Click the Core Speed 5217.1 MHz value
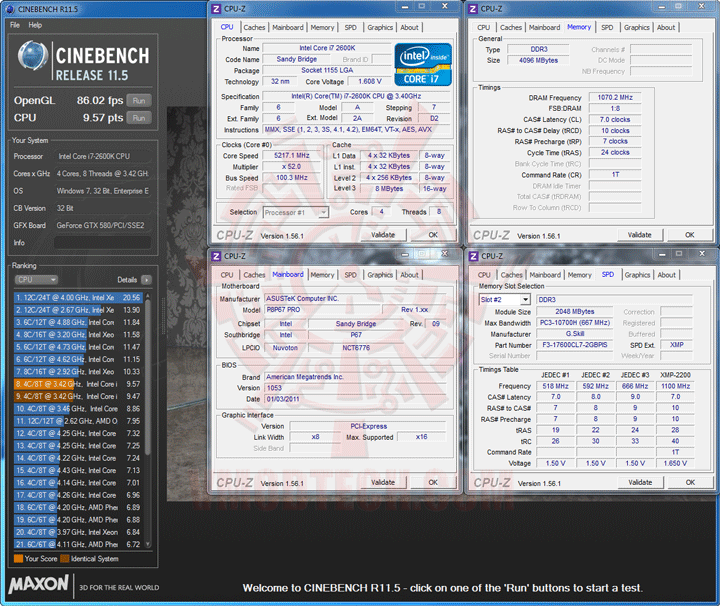The image size is (720, 606). [292, 156]
